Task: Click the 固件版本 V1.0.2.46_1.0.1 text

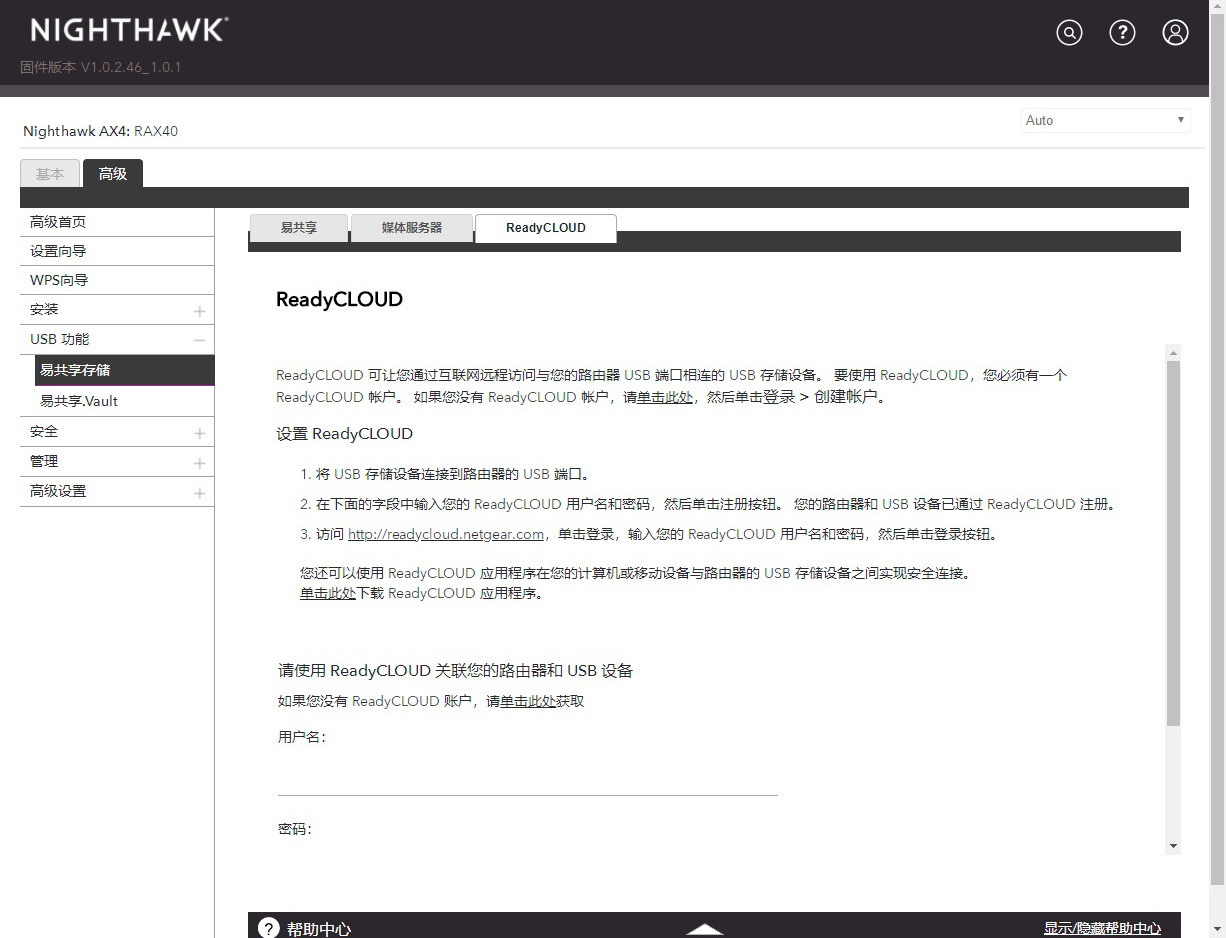Action: pyautogui.click(x=101, y=67)
